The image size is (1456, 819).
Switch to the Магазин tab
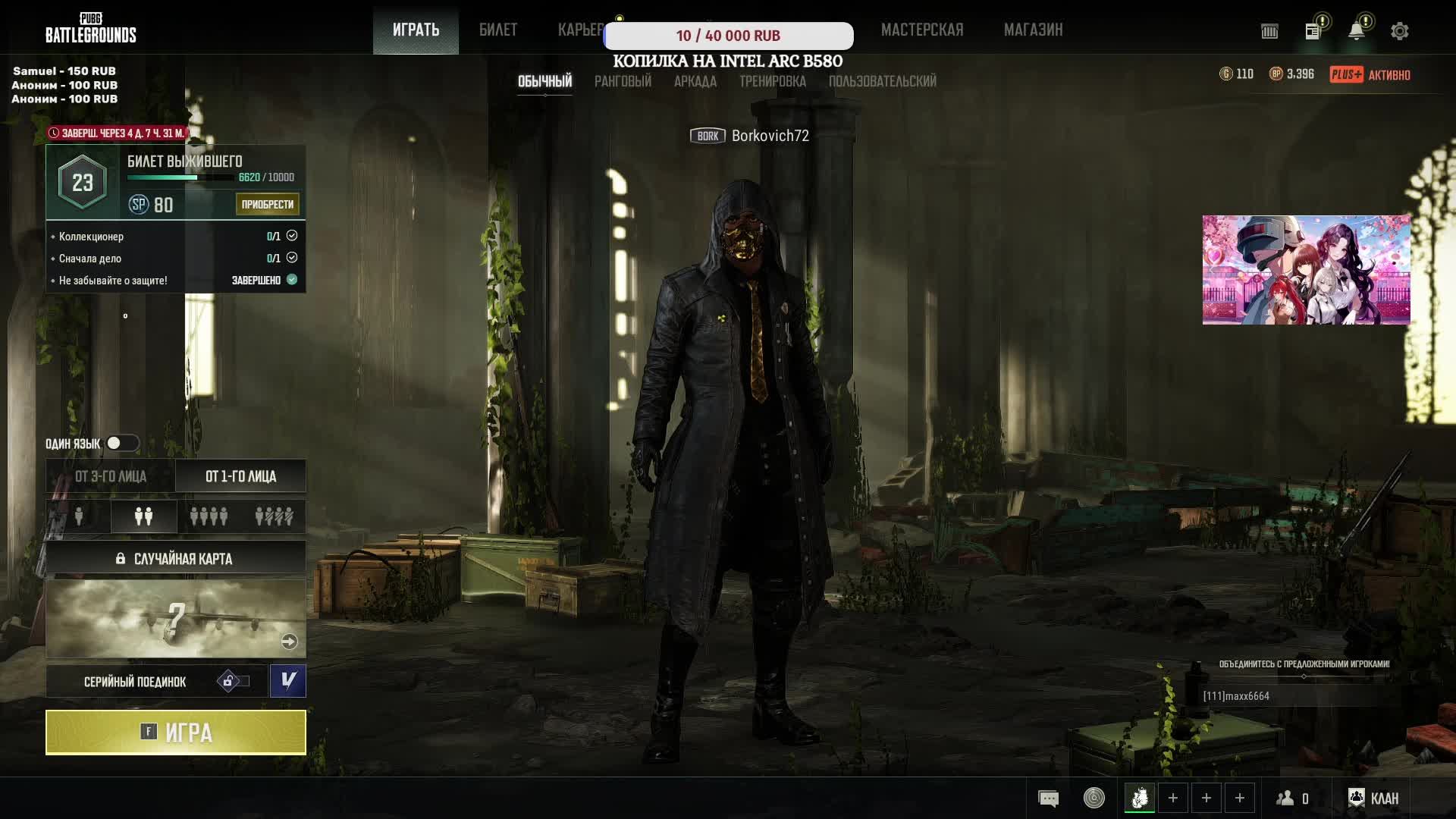[1033, 30]
